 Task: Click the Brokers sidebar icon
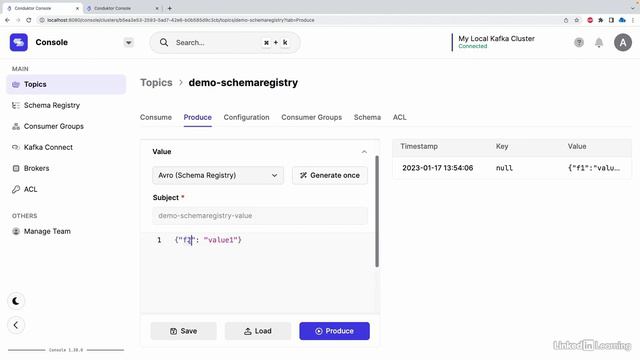pos(16,168)
